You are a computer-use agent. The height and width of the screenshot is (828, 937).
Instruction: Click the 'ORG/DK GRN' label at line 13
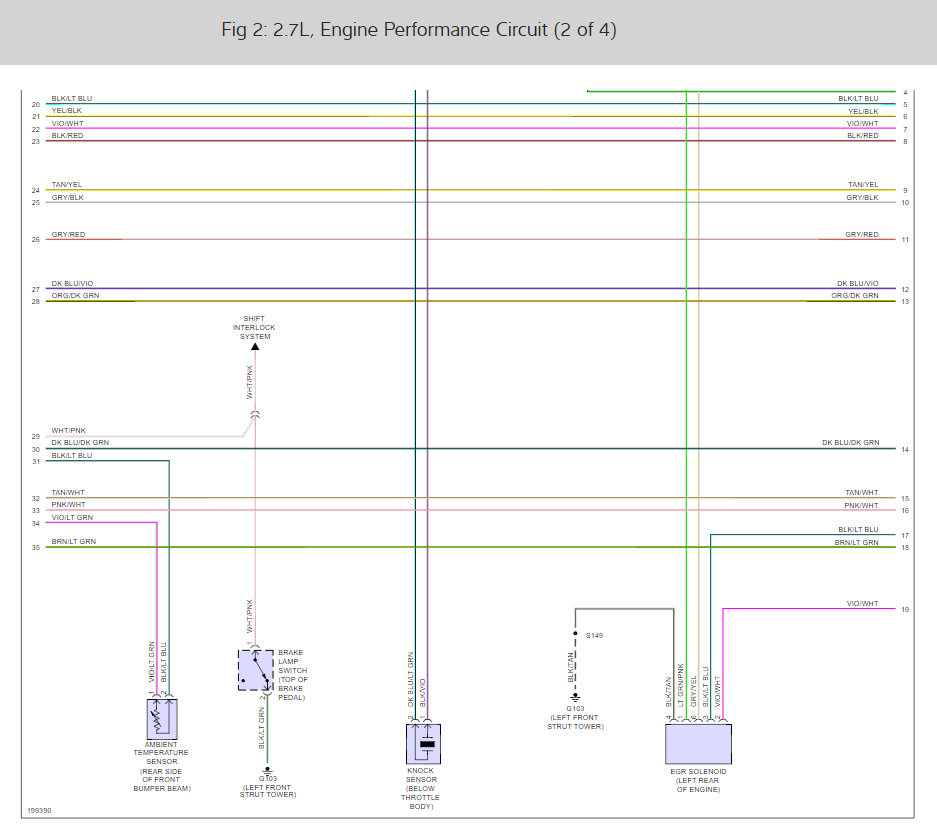pos(855,296)
